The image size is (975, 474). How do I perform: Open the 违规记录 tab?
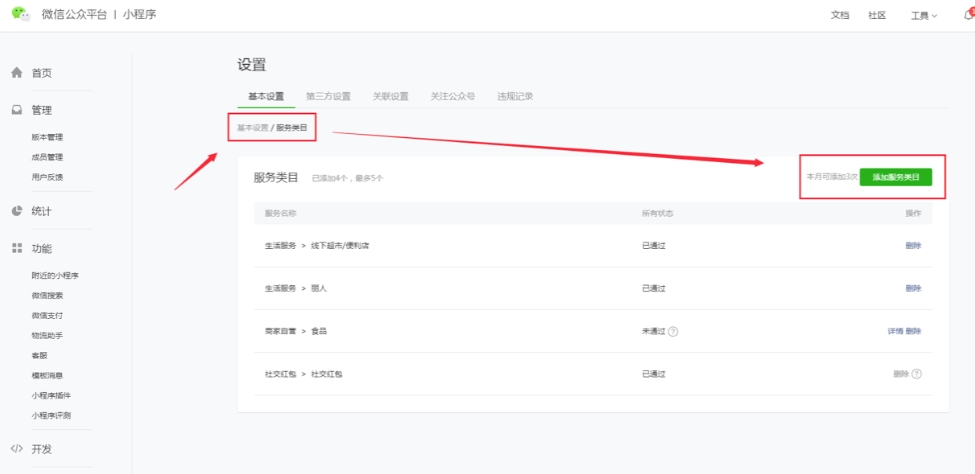[x=515, y=96]
